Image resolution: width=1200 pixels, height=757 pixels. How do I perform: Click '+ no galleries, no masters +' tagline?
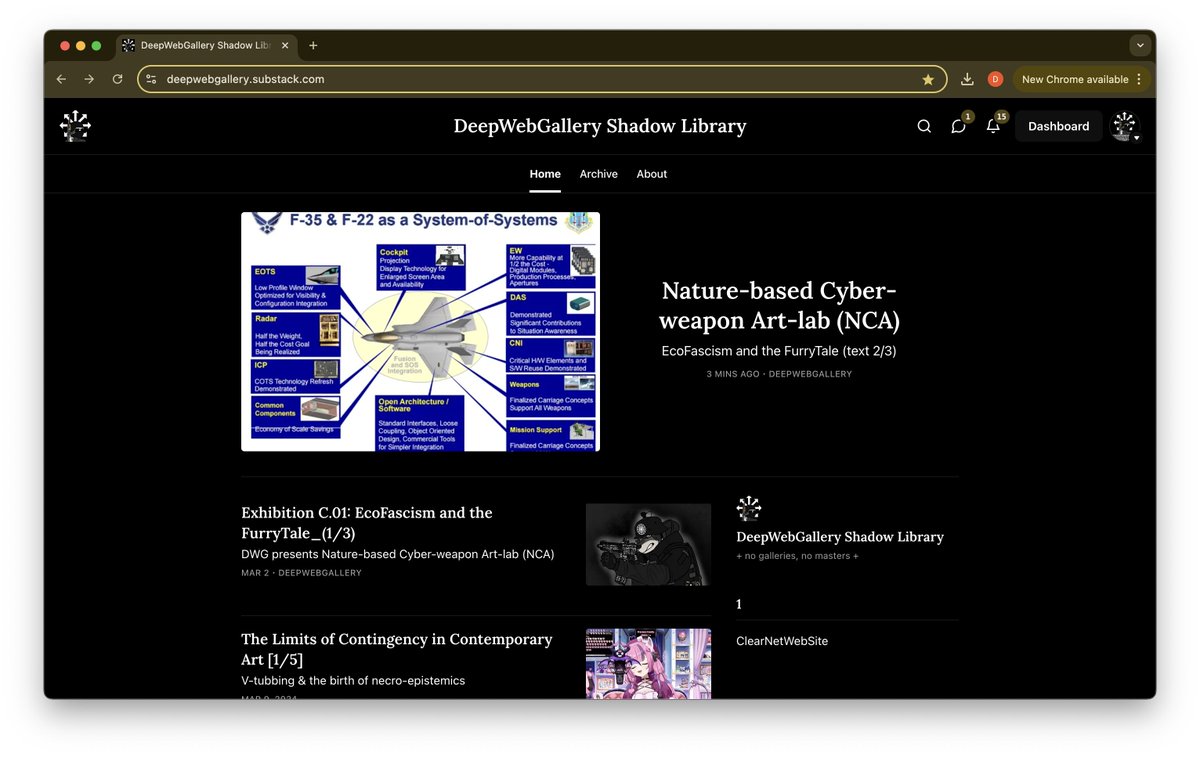point(798,556)
